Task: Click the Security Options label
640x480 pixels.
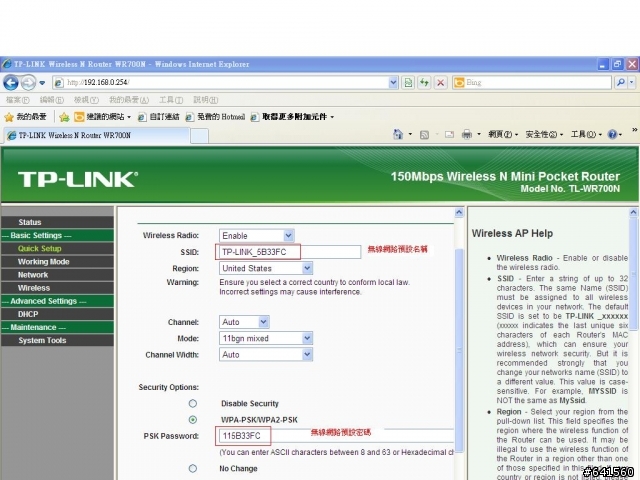Action: 169,387
